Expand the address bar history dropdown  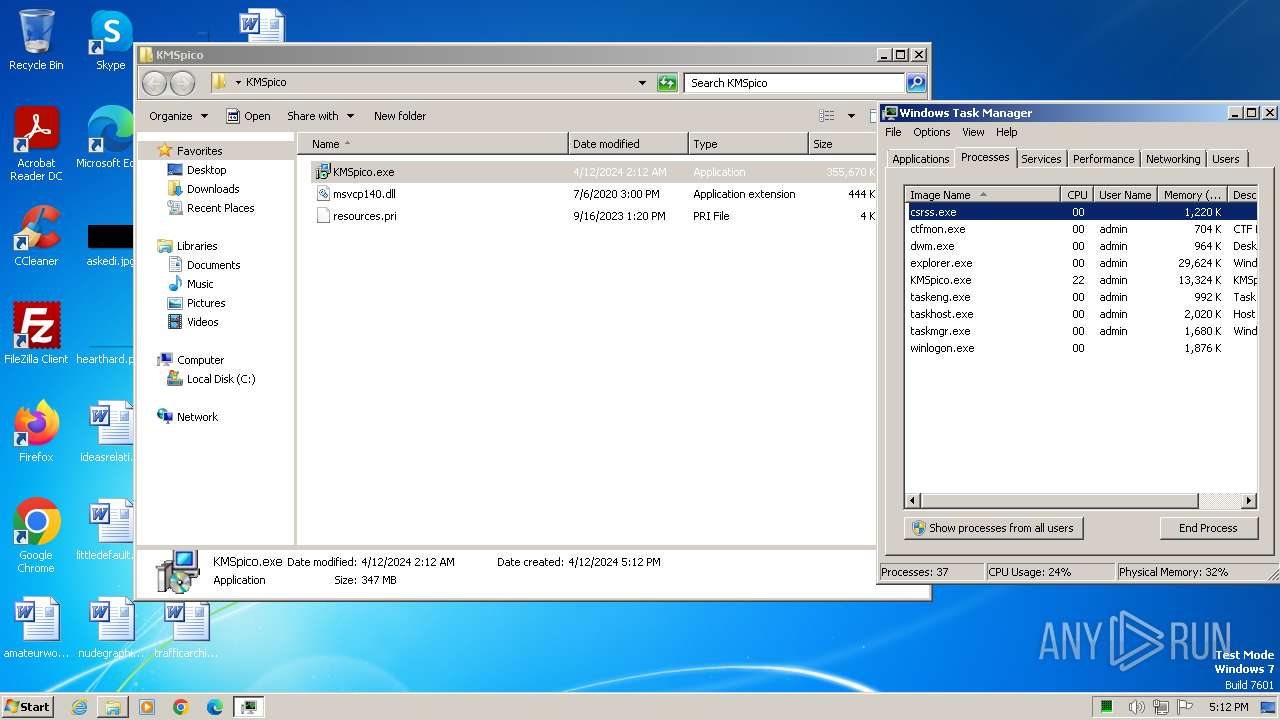(642, 83)
